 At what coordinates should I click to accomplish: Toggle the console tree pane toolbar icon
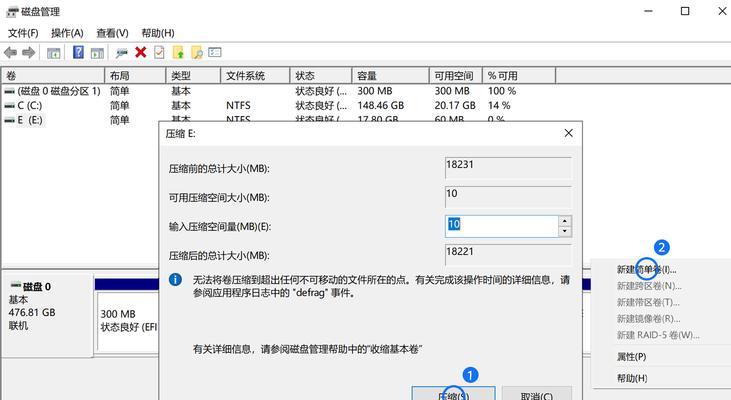(54, 53)
